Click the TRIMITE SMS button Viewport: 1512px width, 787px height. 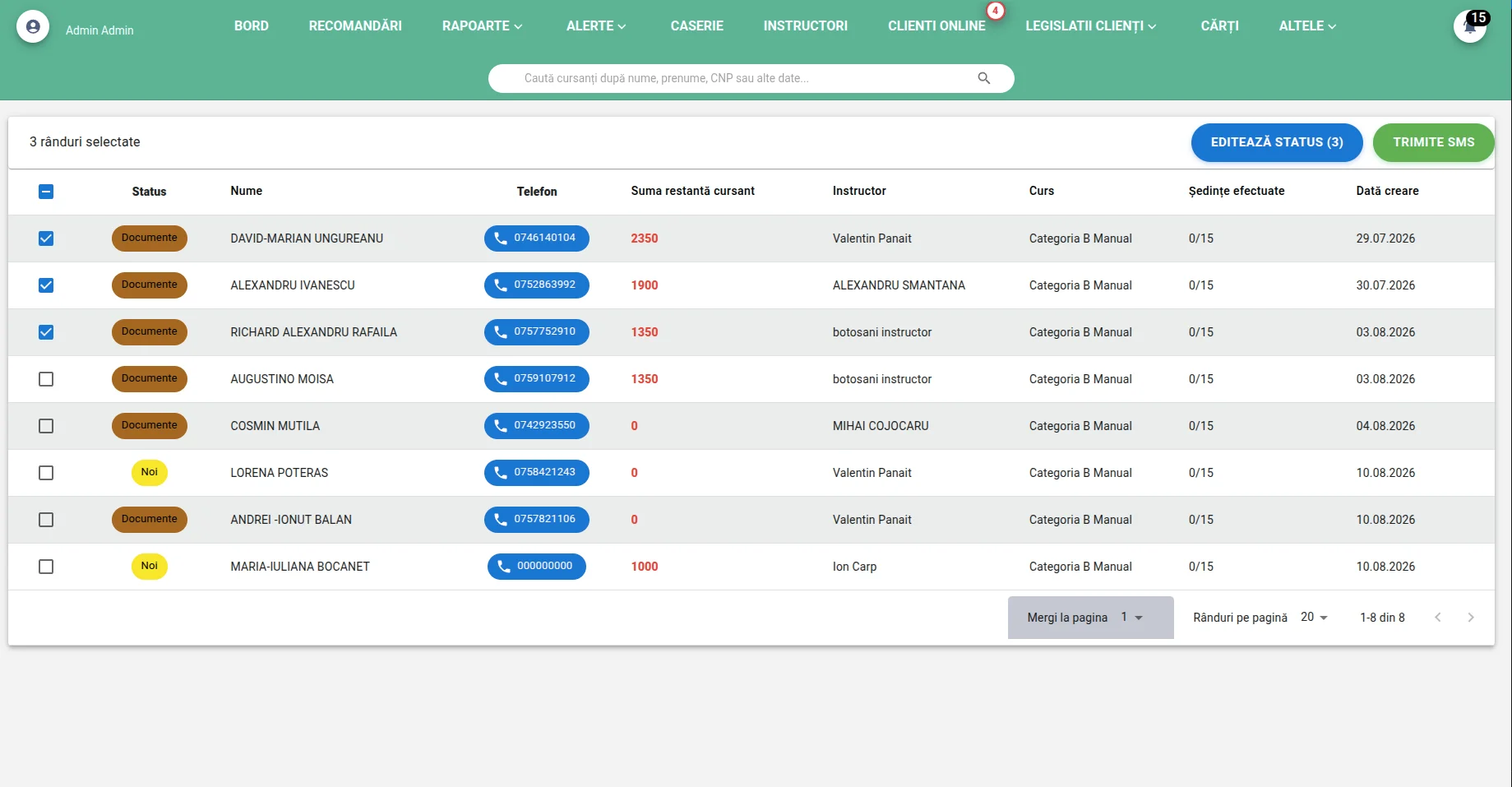click(1434, 142)
